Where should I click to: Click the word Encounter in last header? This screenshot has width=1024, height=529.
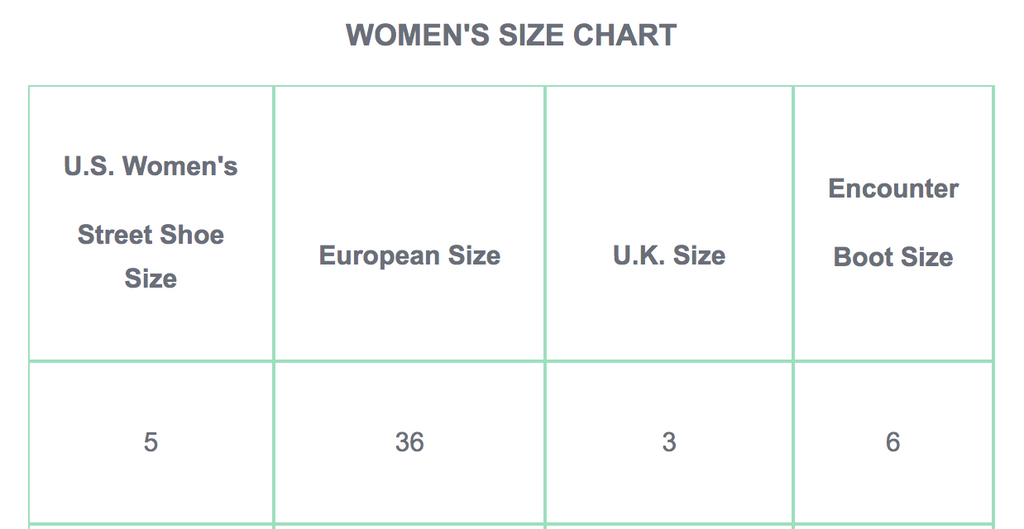tap(893, 188)
